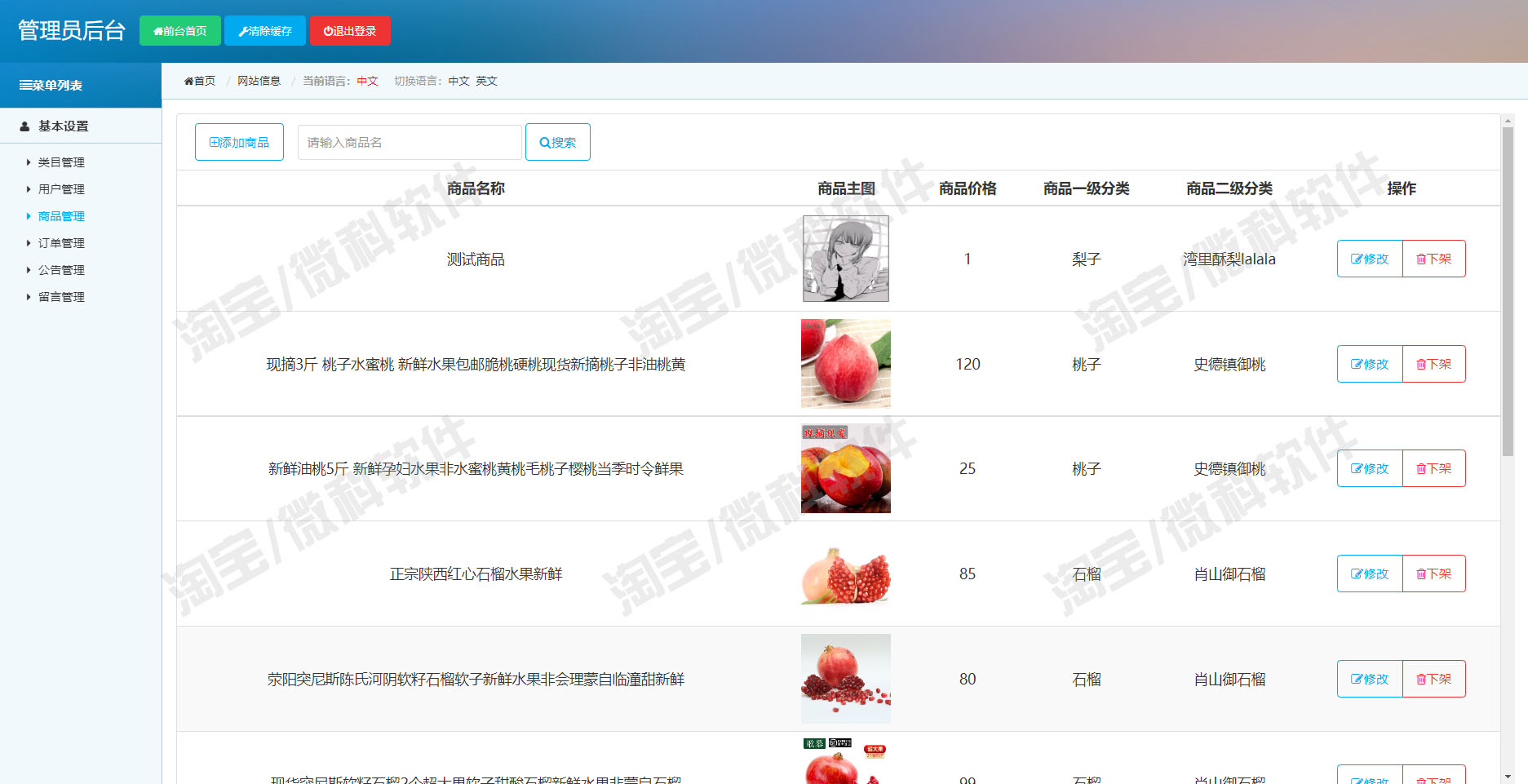
Task: Select price 85 cell
Action: pos(968,574)
